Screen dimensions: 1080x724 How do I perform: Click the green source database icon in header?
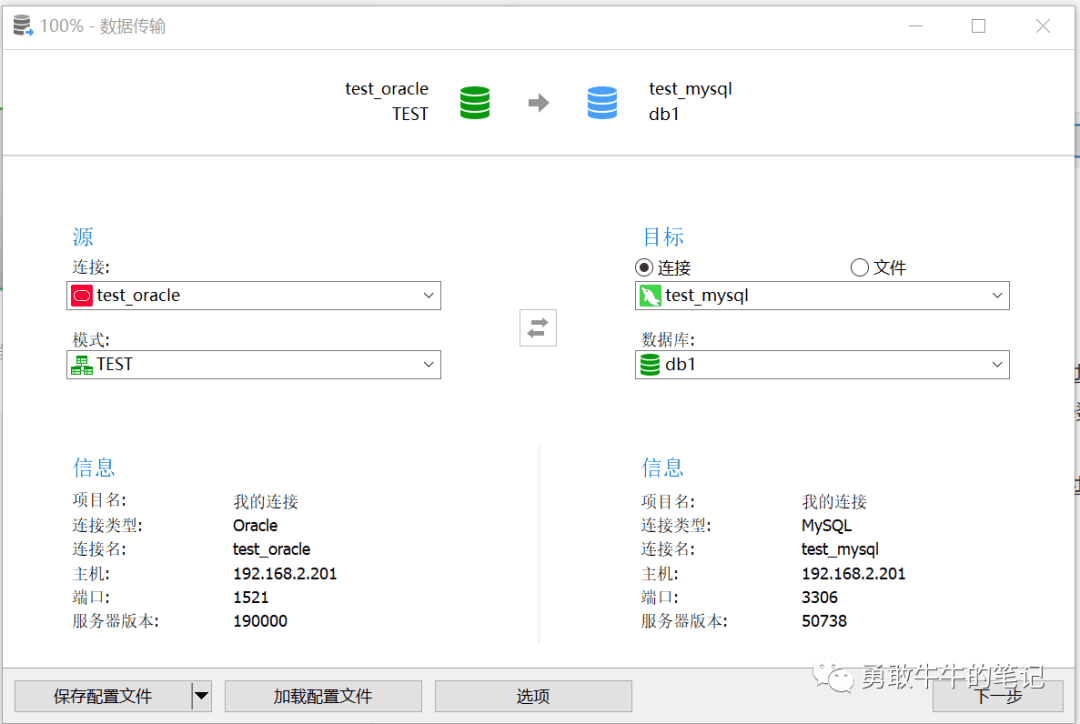click(475, 102)
